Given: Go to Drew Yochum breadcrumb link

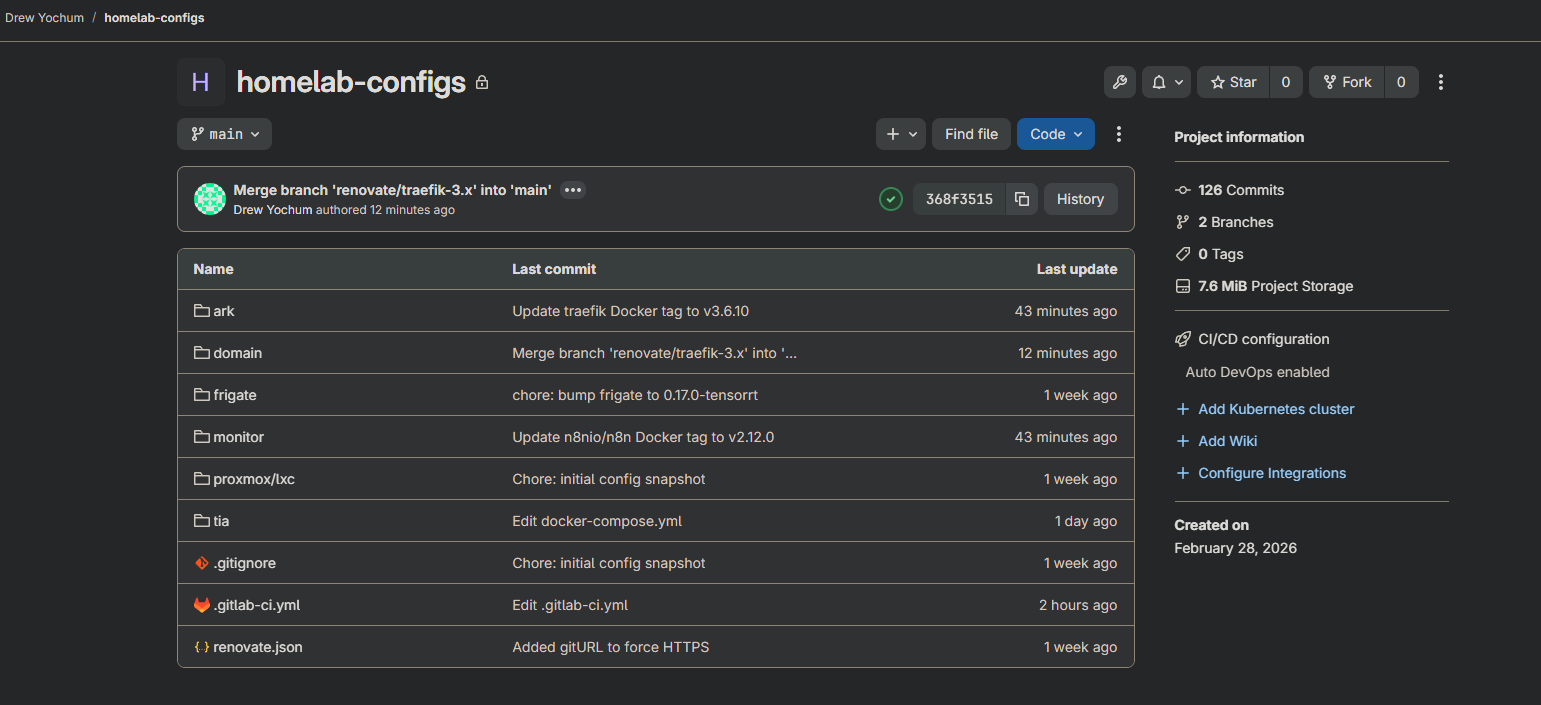Looking at the screenshot, I should click(45, 18).
